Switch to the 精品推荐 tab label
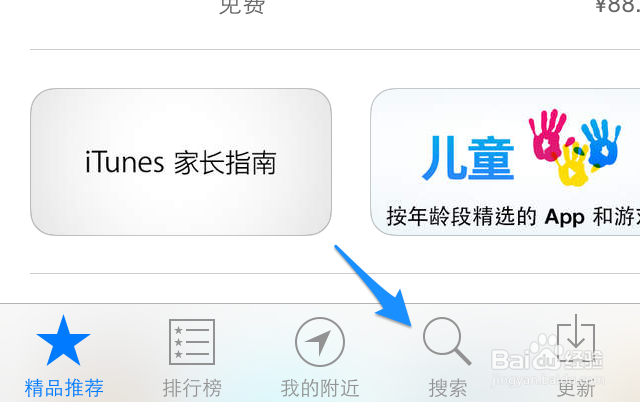The width and height of the screenshot is (640, 402). [64, 388]
